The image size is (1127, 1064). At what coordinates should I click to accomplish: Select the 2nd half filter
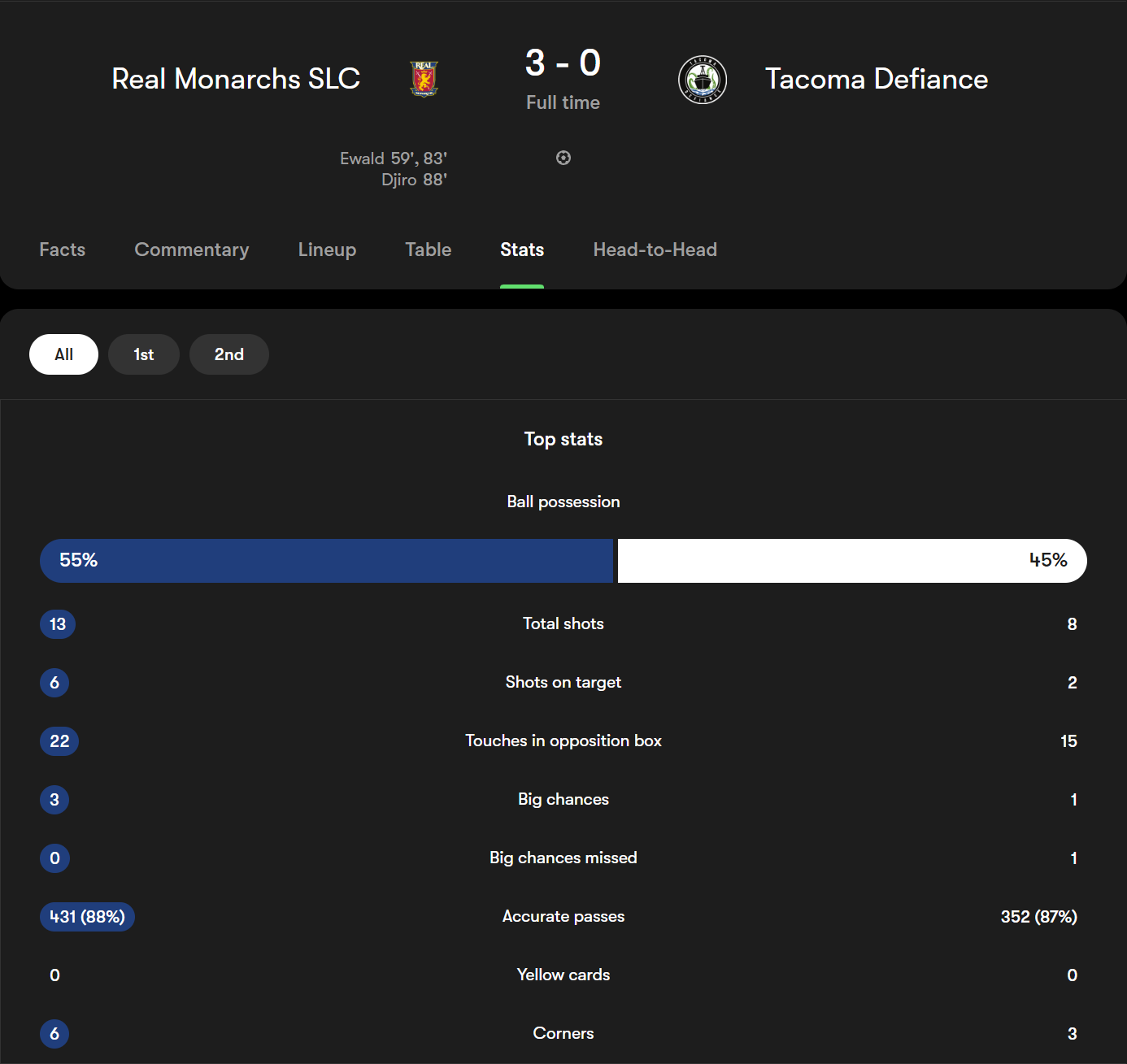(229, 354)
